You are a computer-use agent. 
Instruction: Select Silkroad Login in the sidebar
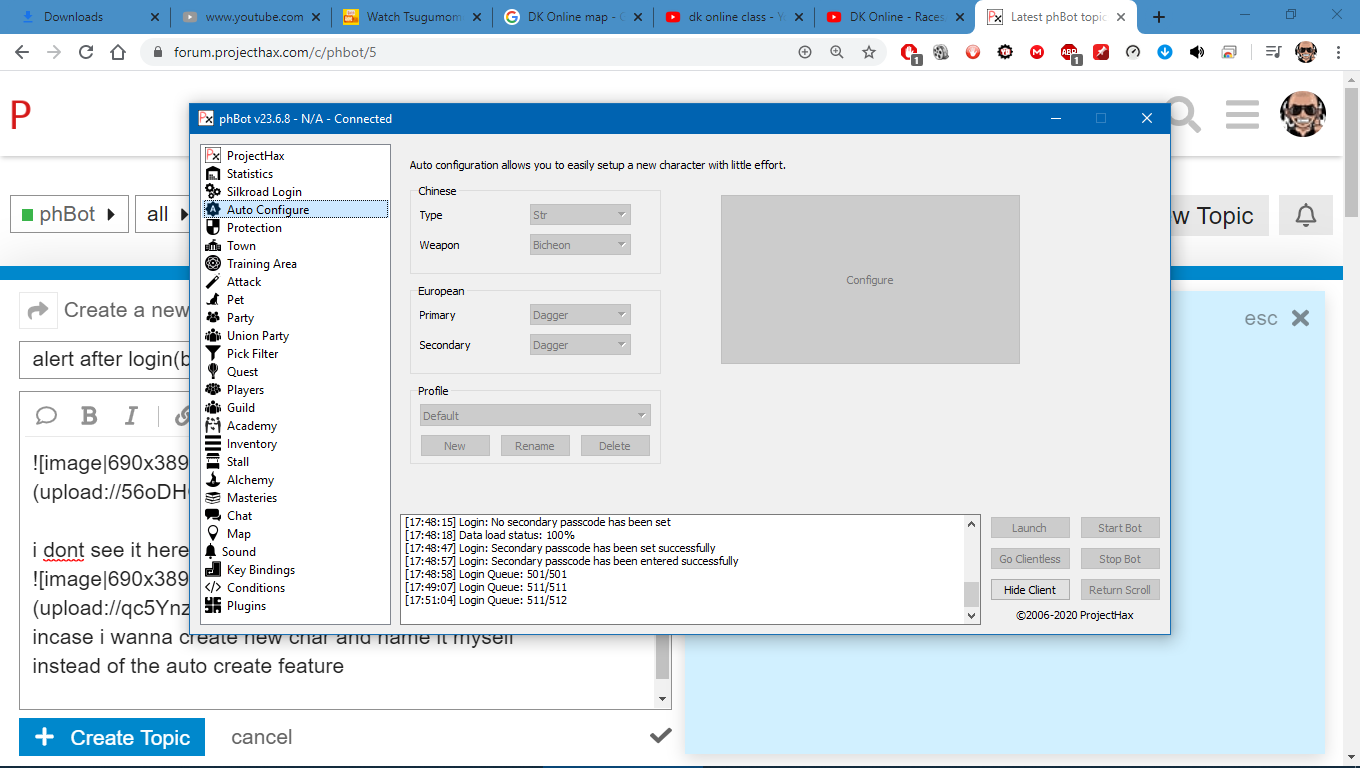coord(264,192)
